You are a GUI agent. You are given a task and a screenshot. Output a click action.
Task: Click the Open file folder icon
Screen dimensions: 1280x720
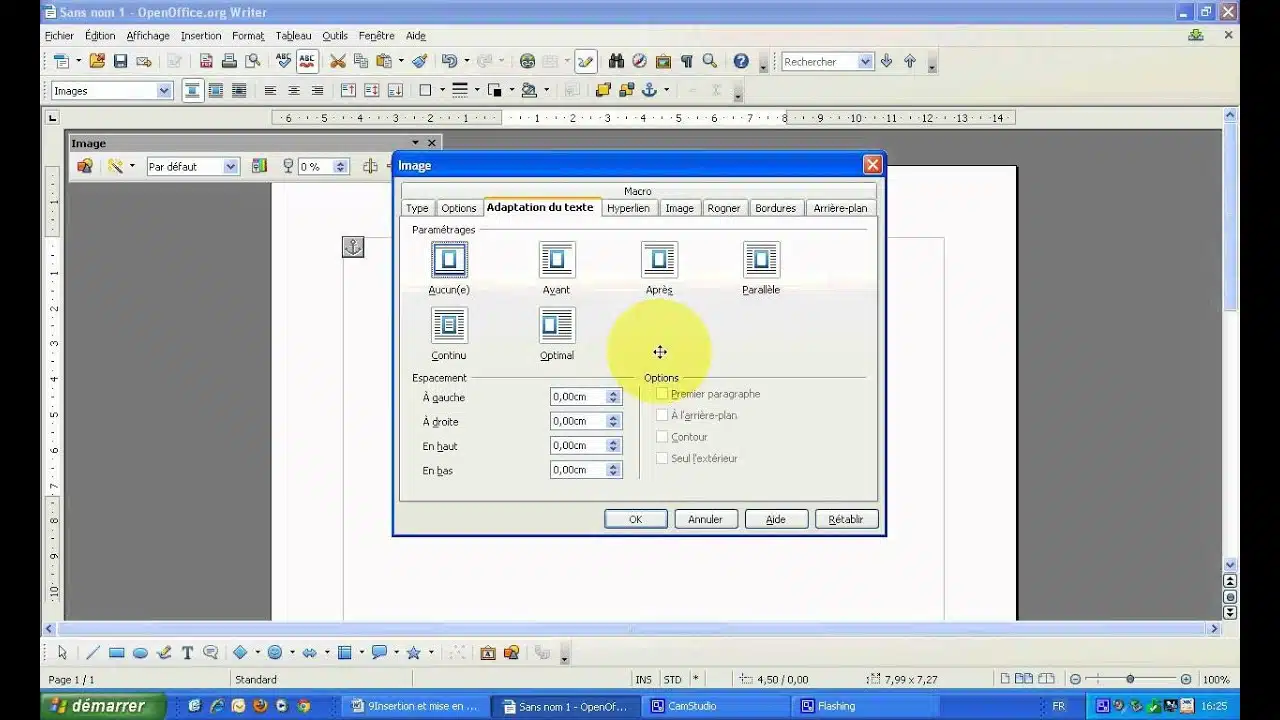[x=97, y=61]
